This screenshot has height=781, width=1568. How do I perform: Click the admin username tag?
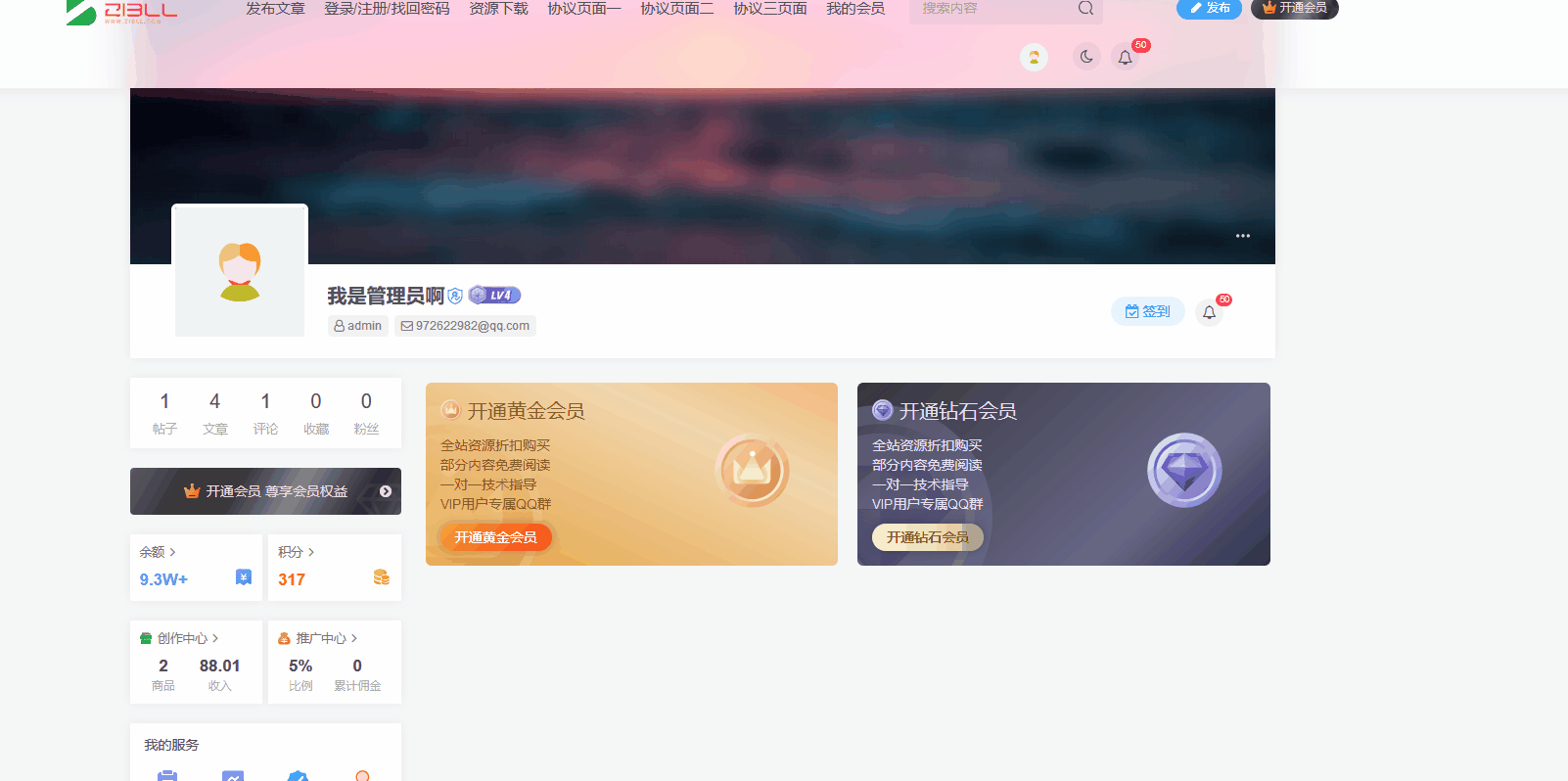tap(358, 326)
